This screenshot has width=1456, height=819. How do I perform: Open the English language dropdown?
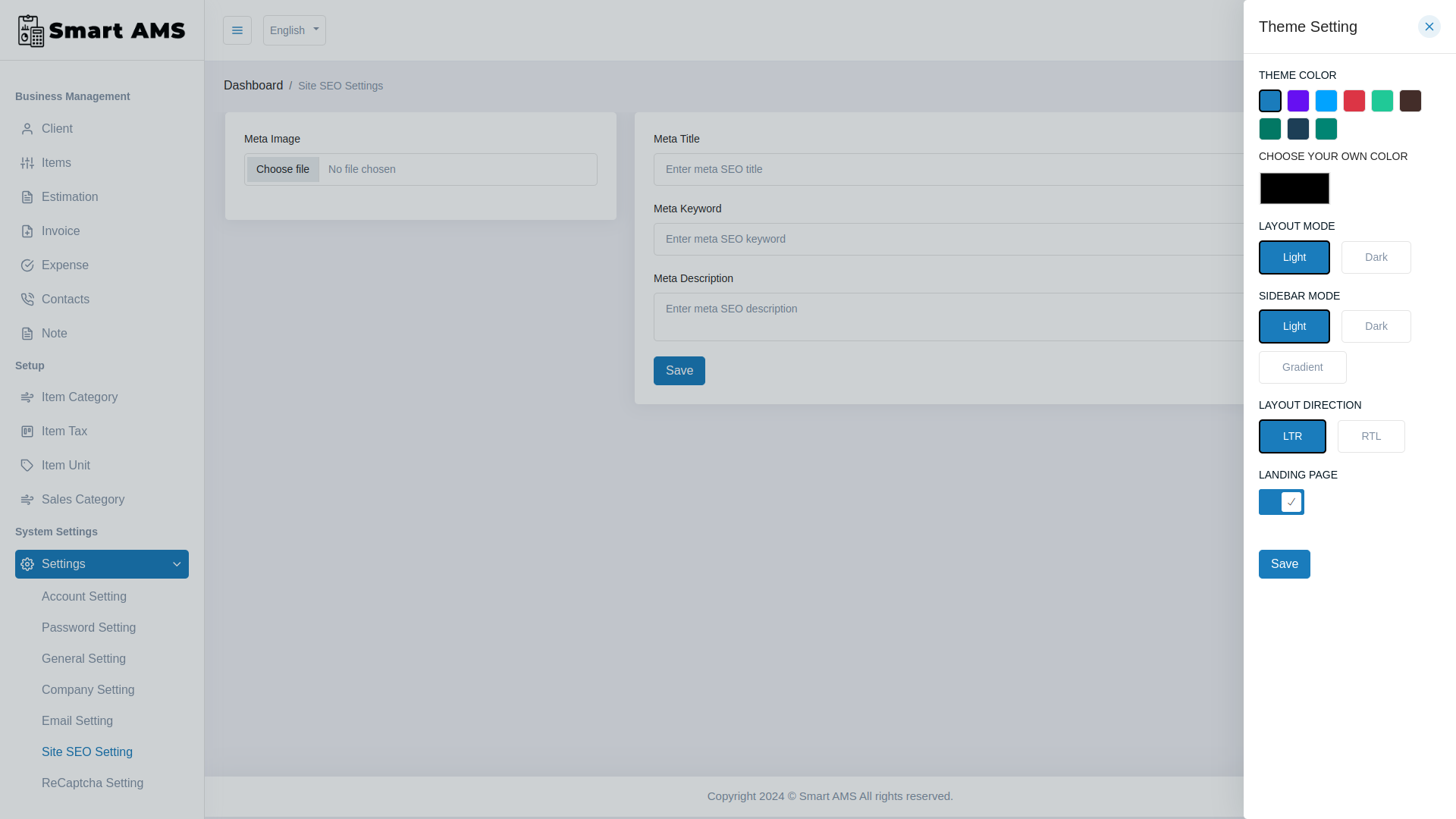click(294, 30)
